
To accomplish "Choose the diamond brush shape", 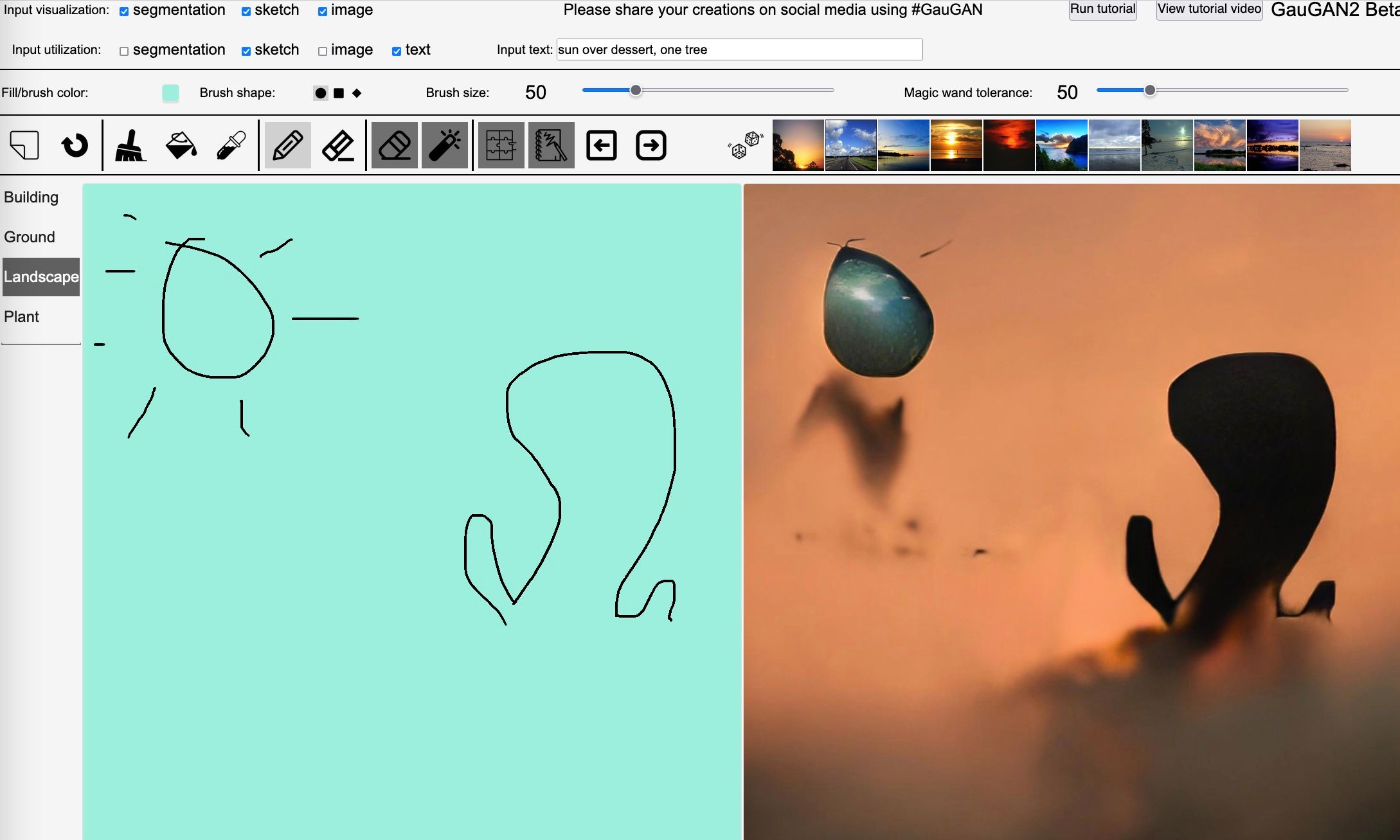I will [357, 93].
